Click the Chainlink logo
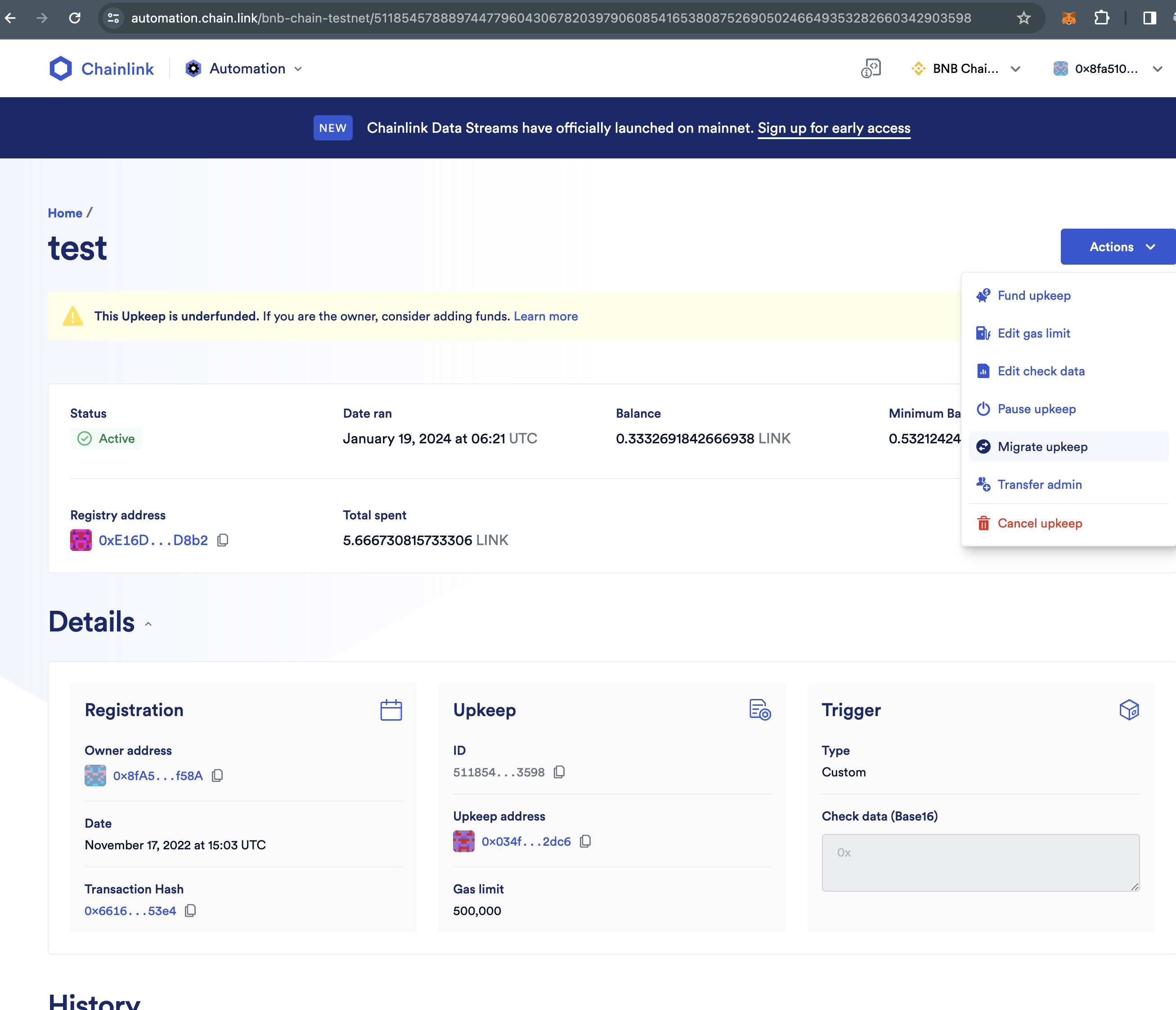Screen dimensions: 1176x1010 pos(102,69)
